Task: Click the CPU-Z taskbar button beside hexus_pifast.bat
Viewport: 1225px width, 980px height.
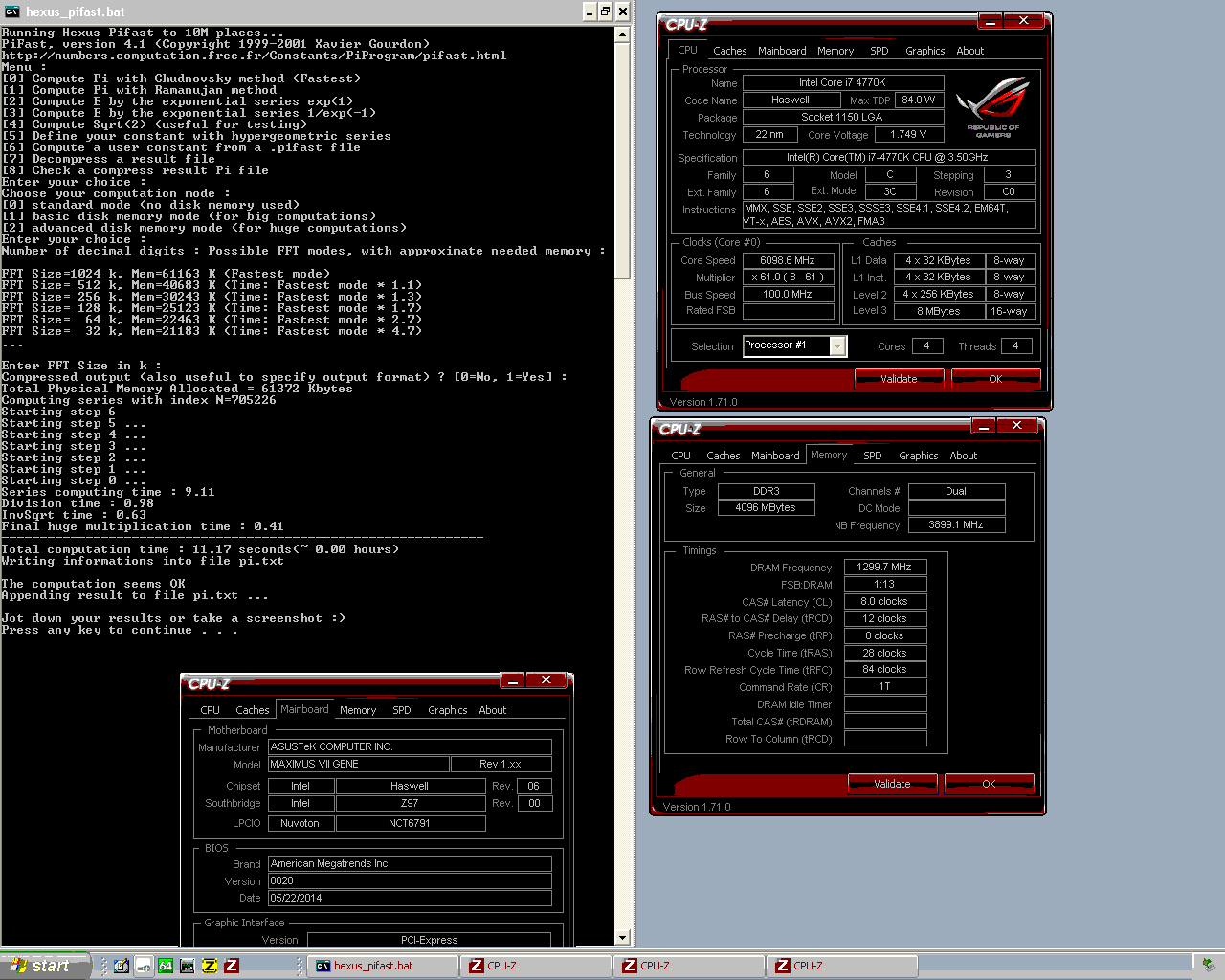Action: [536, 966]
